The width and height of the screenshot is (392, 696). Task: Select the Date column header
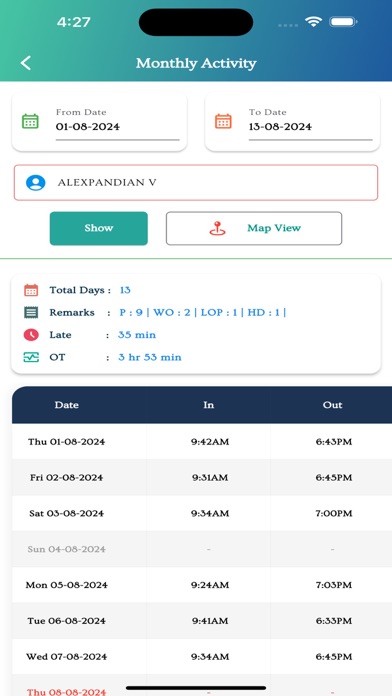coord(67,405)
